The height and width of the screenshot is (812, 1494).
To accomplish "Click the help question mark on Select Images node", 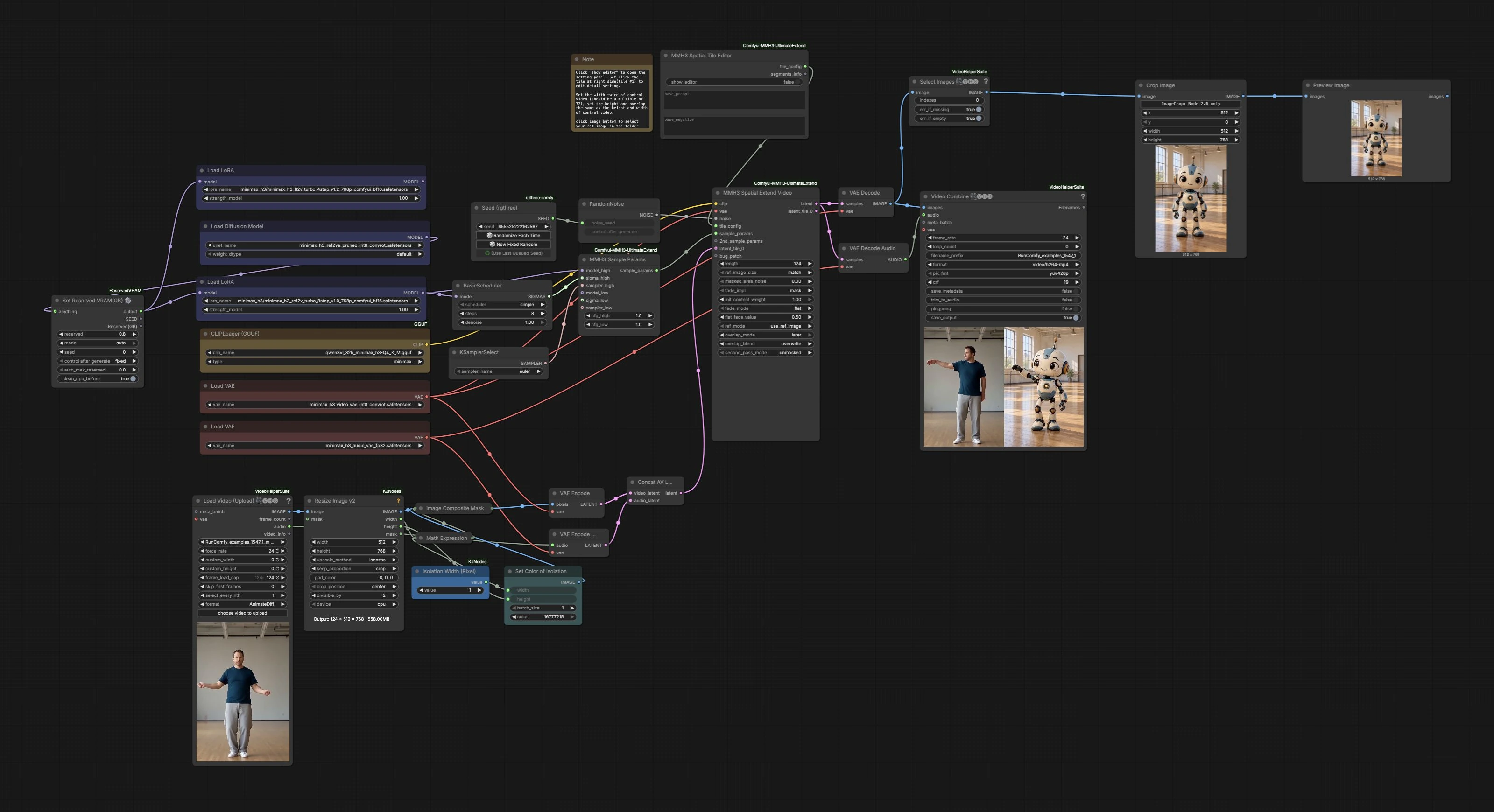I will [986, 82].
